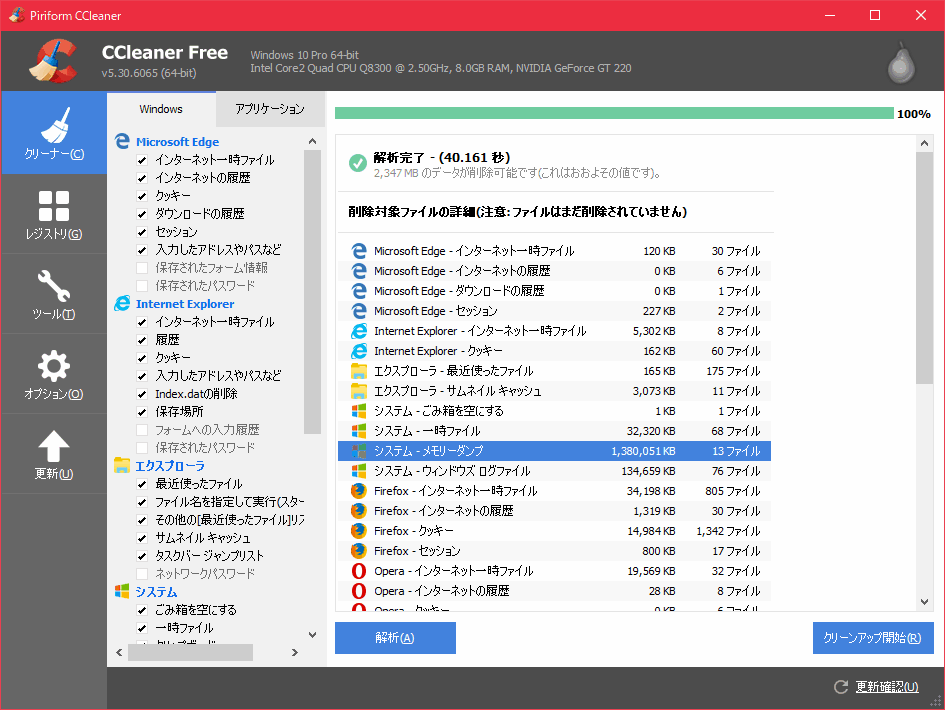Click the Internet Explorer section heading
The height and width of the screenshot is (710, 945).
(x=185, y=304)
